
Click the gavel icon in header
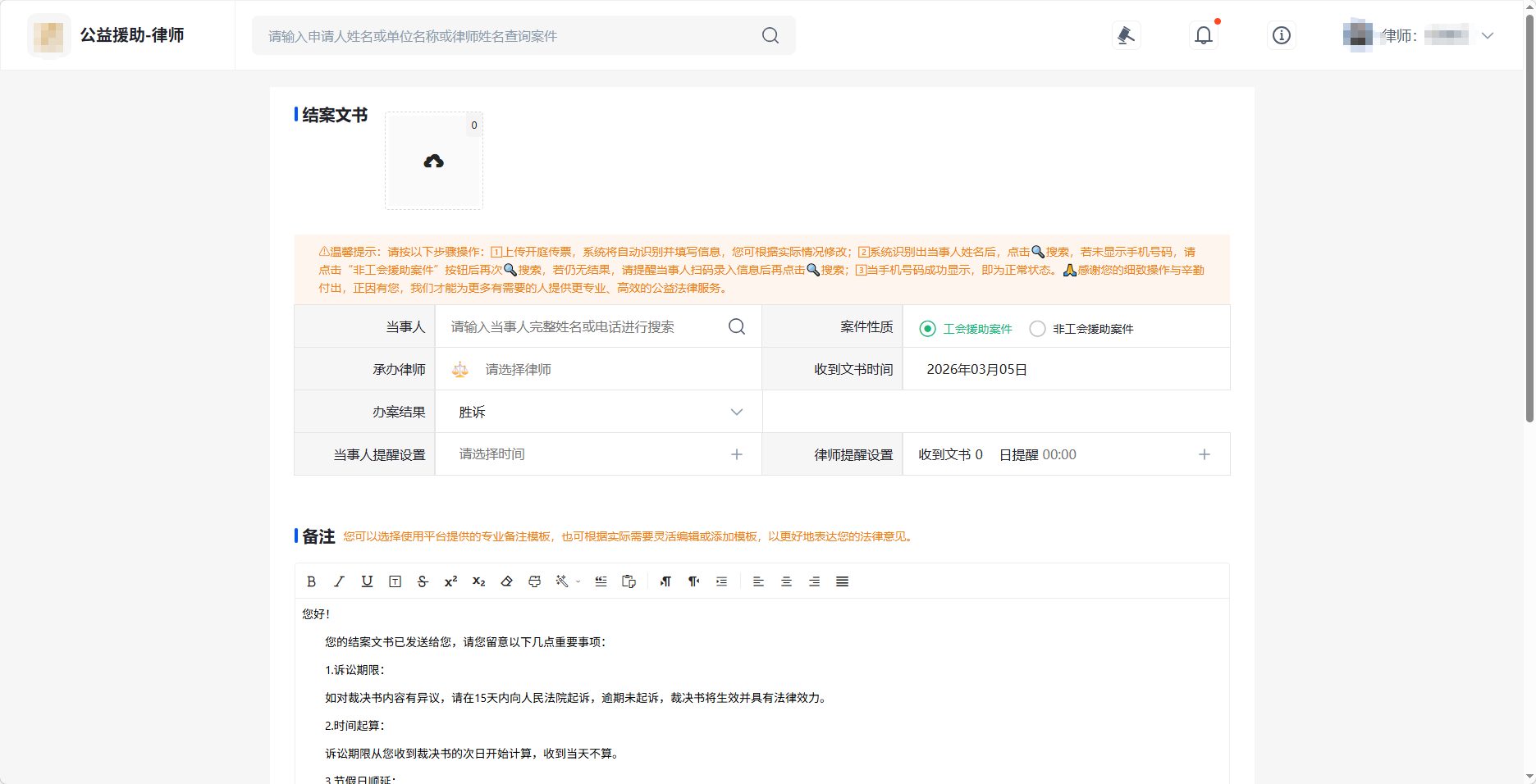[x=1126, y=35]
